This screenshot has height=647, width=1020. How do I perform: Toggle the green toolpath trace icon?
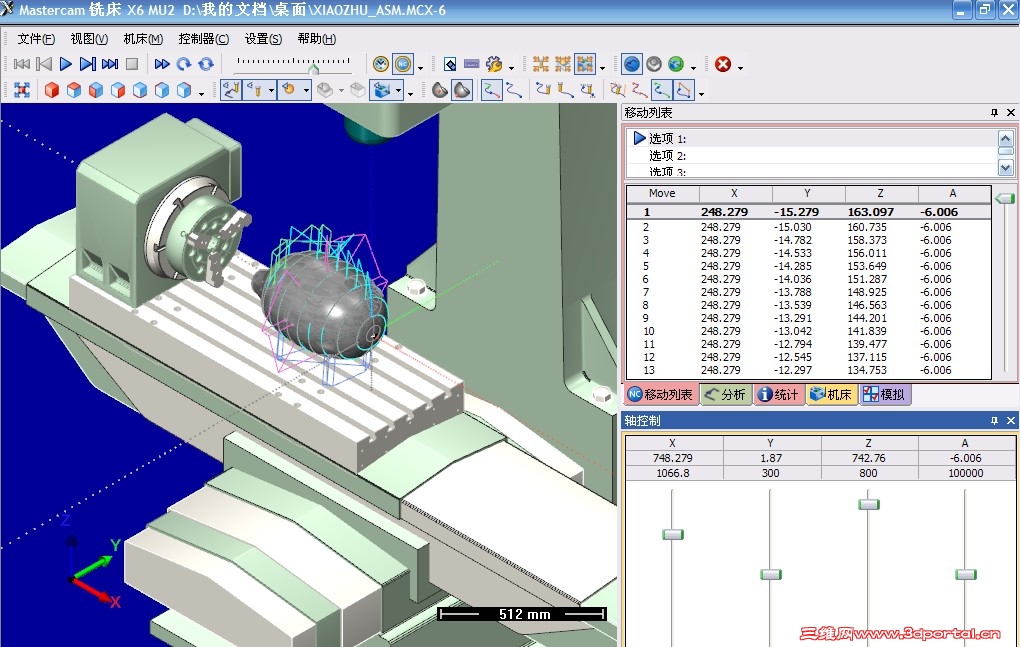[x=491, y=90]
